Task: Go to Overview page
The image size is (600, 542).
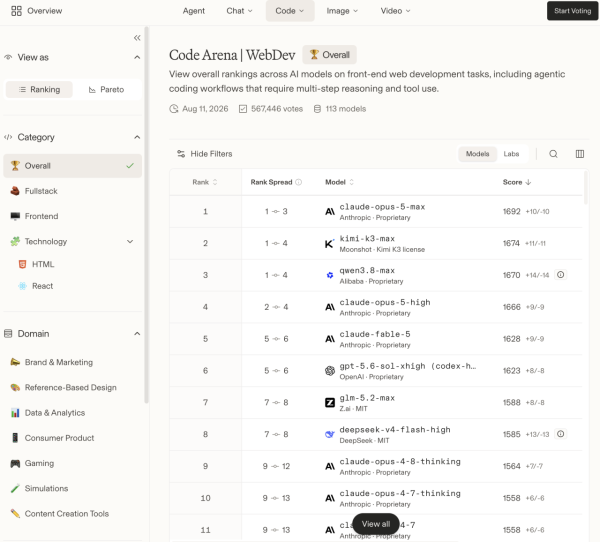Action: [37, 11]
